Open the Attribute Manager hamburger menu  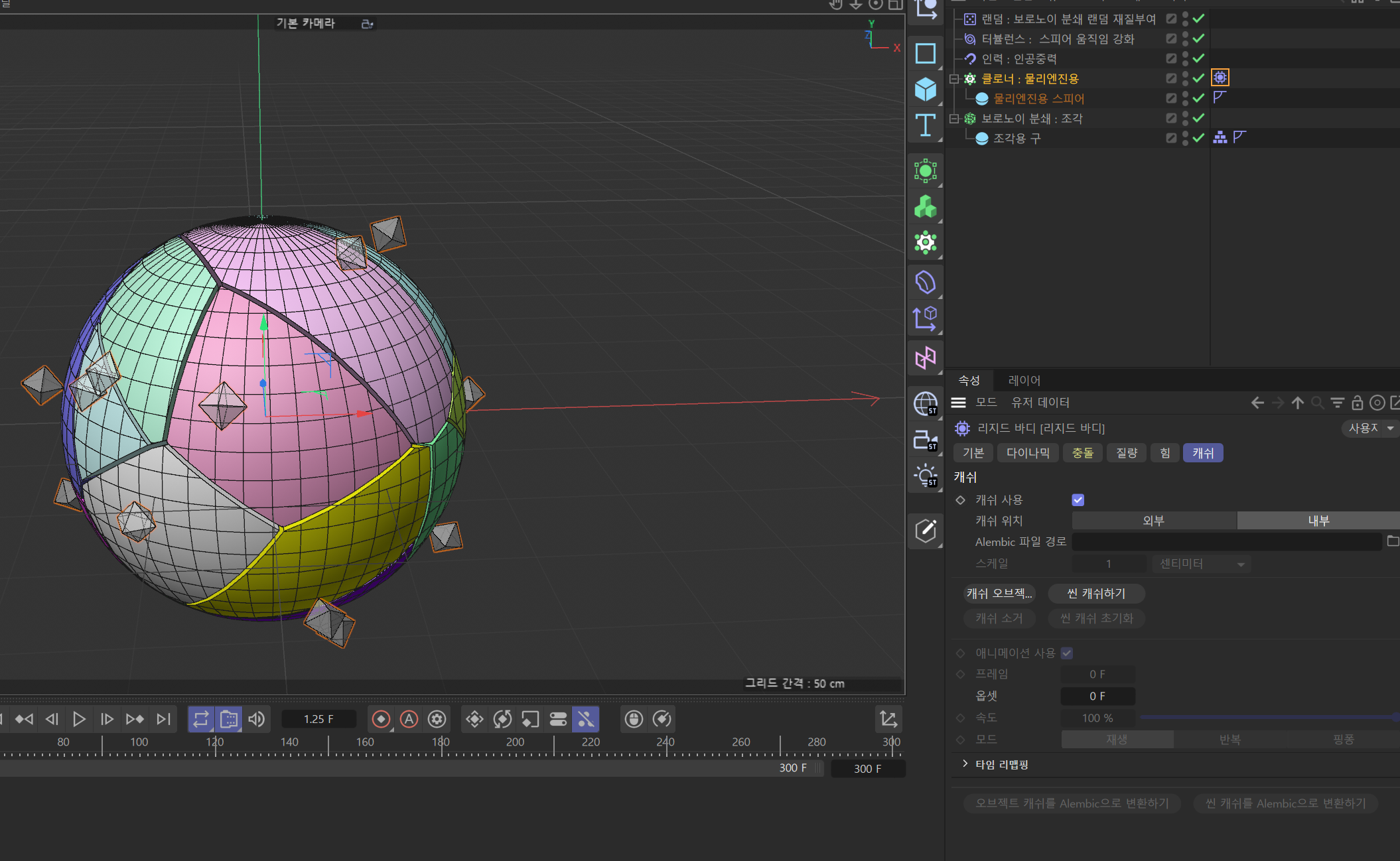[x=958, y=403]
